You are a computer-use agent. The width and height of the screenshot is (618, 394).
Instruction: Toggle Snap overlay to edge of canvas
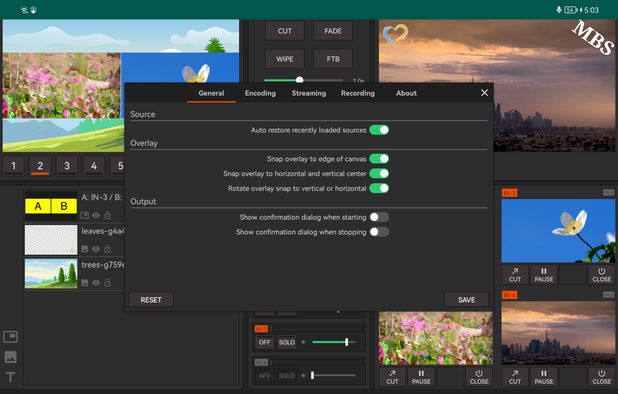379,159
